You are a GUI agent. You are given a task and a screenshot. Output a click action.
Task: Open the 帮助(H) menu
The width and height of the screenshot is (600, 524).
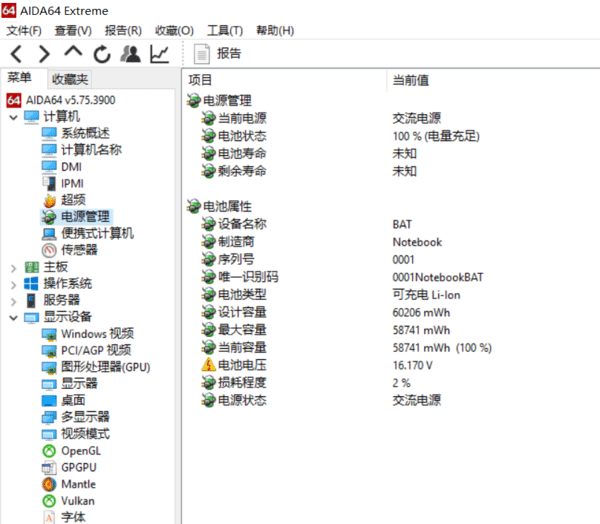point(275,30)
